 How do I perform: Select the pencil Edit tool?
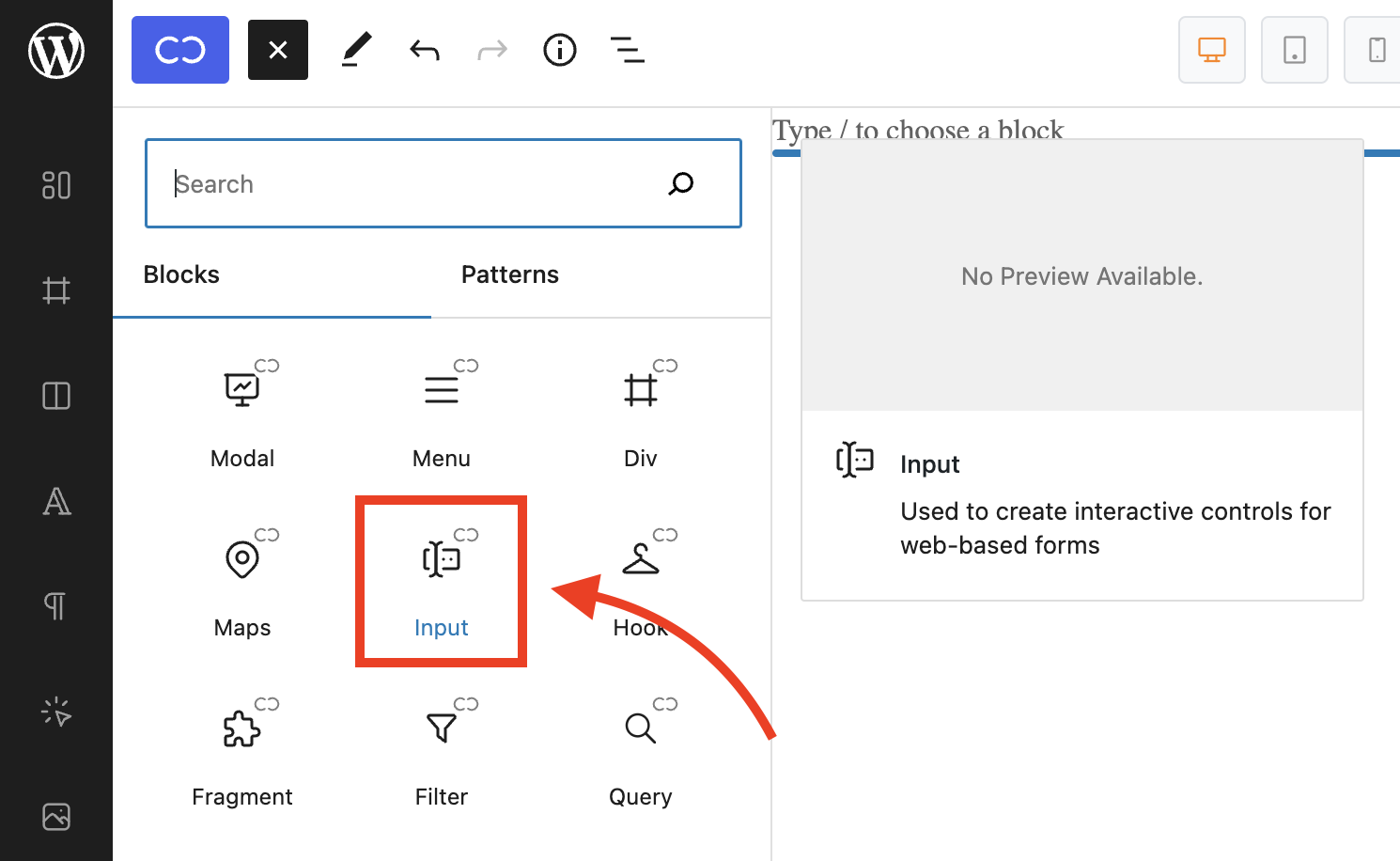356,50
